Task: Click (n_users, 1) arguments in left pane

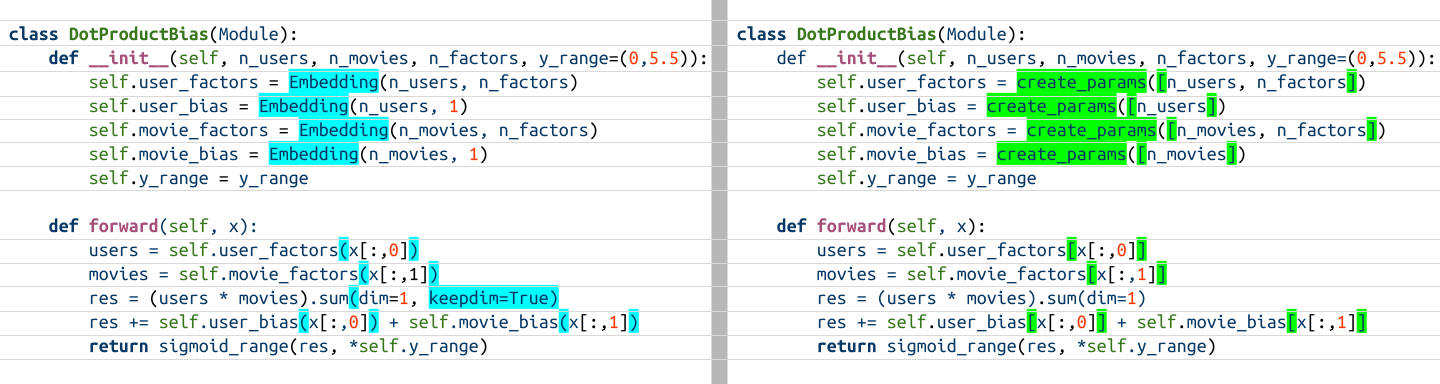Action: (409, 106)
